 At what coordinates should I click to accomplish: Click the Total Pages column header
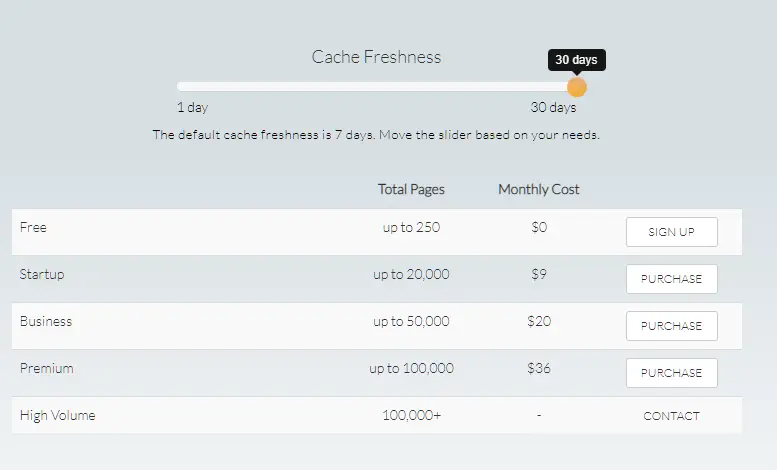click(x=411, y=189)
